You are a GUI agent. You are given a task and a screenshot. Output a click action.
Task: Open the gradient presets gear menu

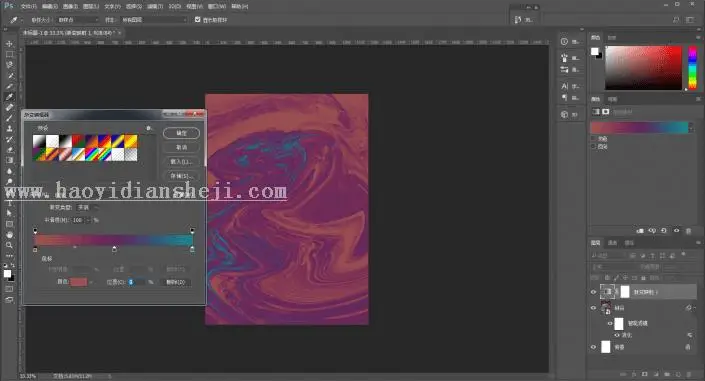pos(148,128)
